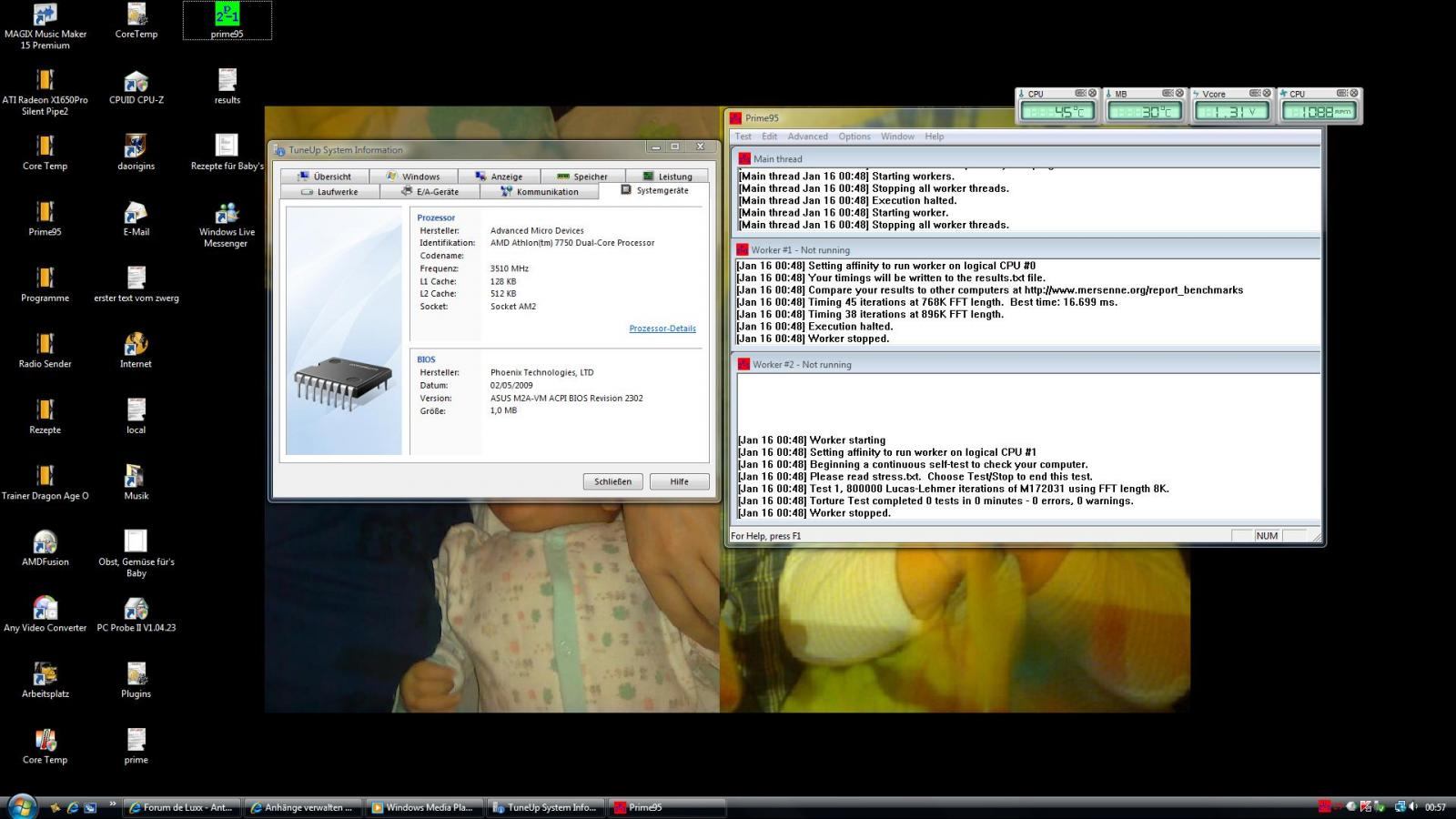Click the Schließen button
1456x819 pixels.
point(612,481)
